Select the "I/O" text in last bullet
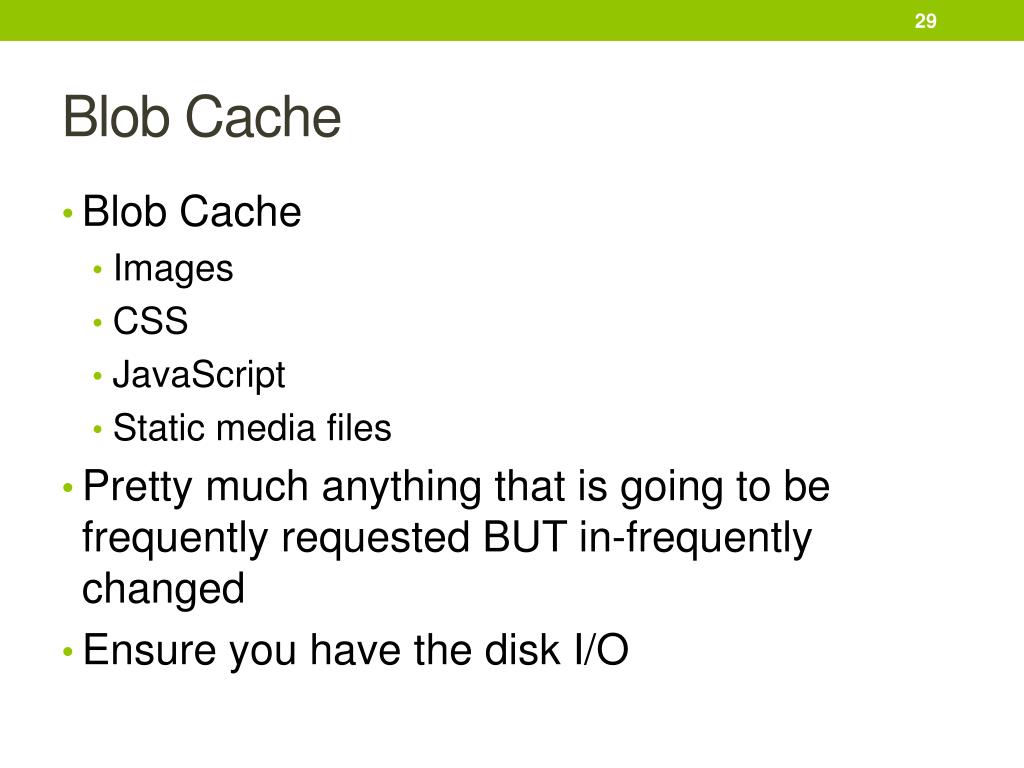 click(x=599, y=651)
